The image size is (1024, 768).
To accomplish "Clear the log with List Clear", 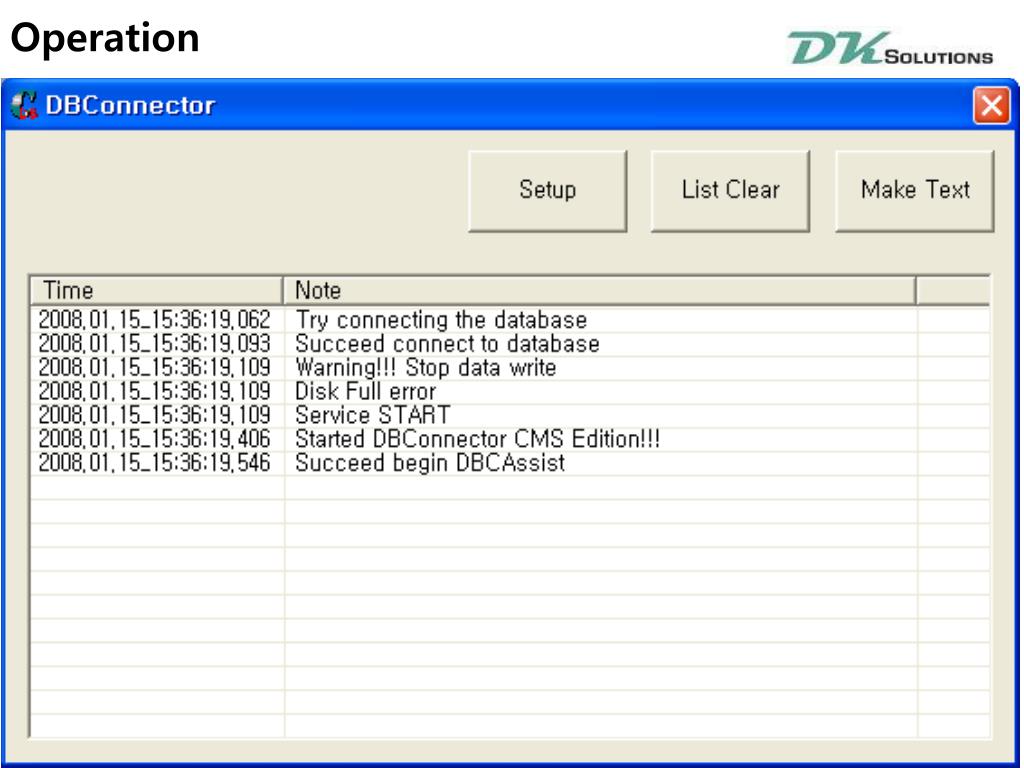I will [730, 191].
